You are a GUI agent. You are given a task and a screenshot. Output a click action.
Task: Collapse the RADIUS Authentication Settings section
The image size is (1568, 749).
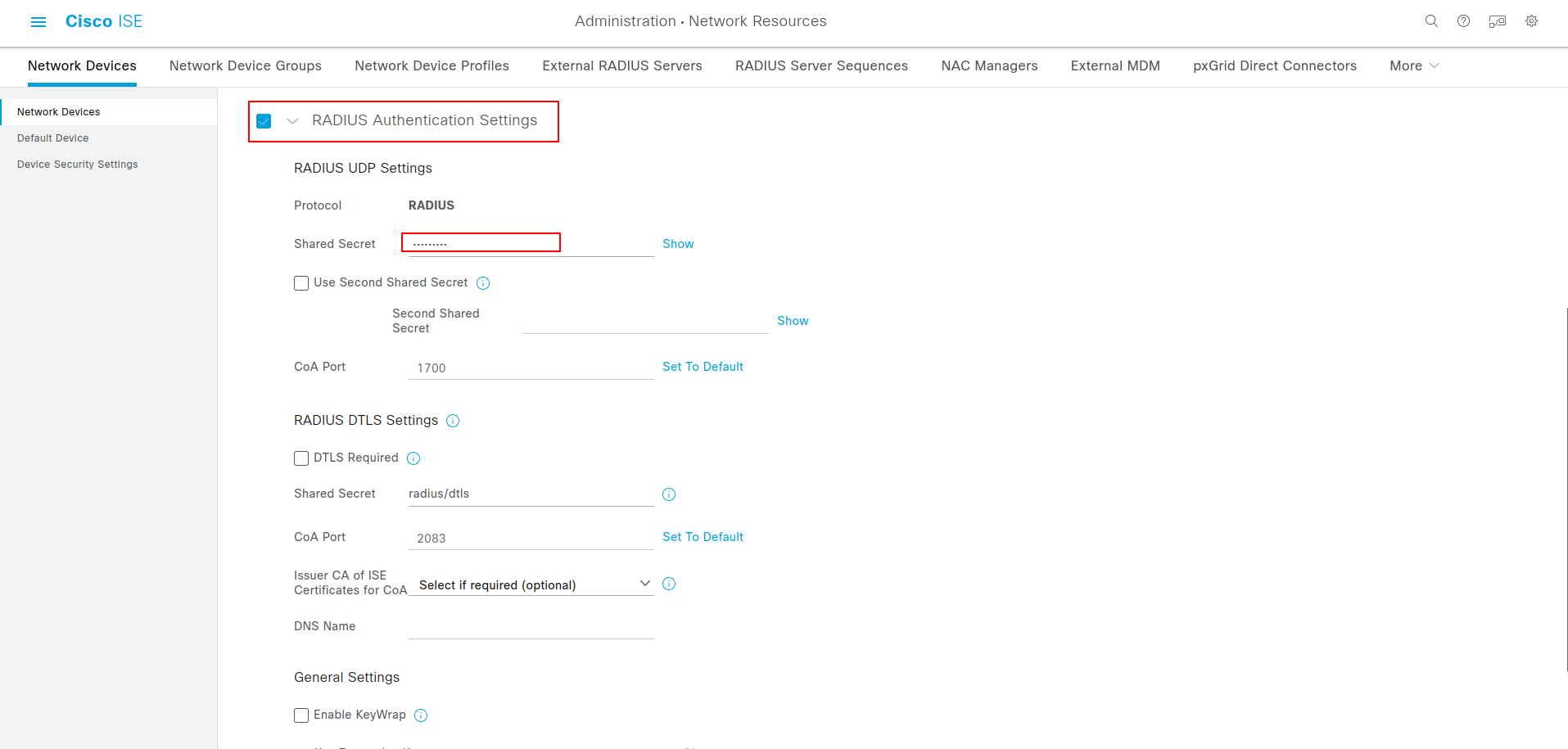click(x=292, y=121)
